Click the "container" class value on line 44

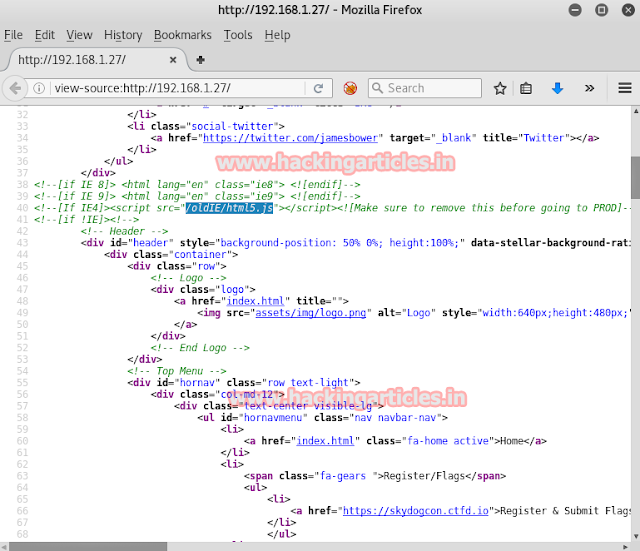200,254
